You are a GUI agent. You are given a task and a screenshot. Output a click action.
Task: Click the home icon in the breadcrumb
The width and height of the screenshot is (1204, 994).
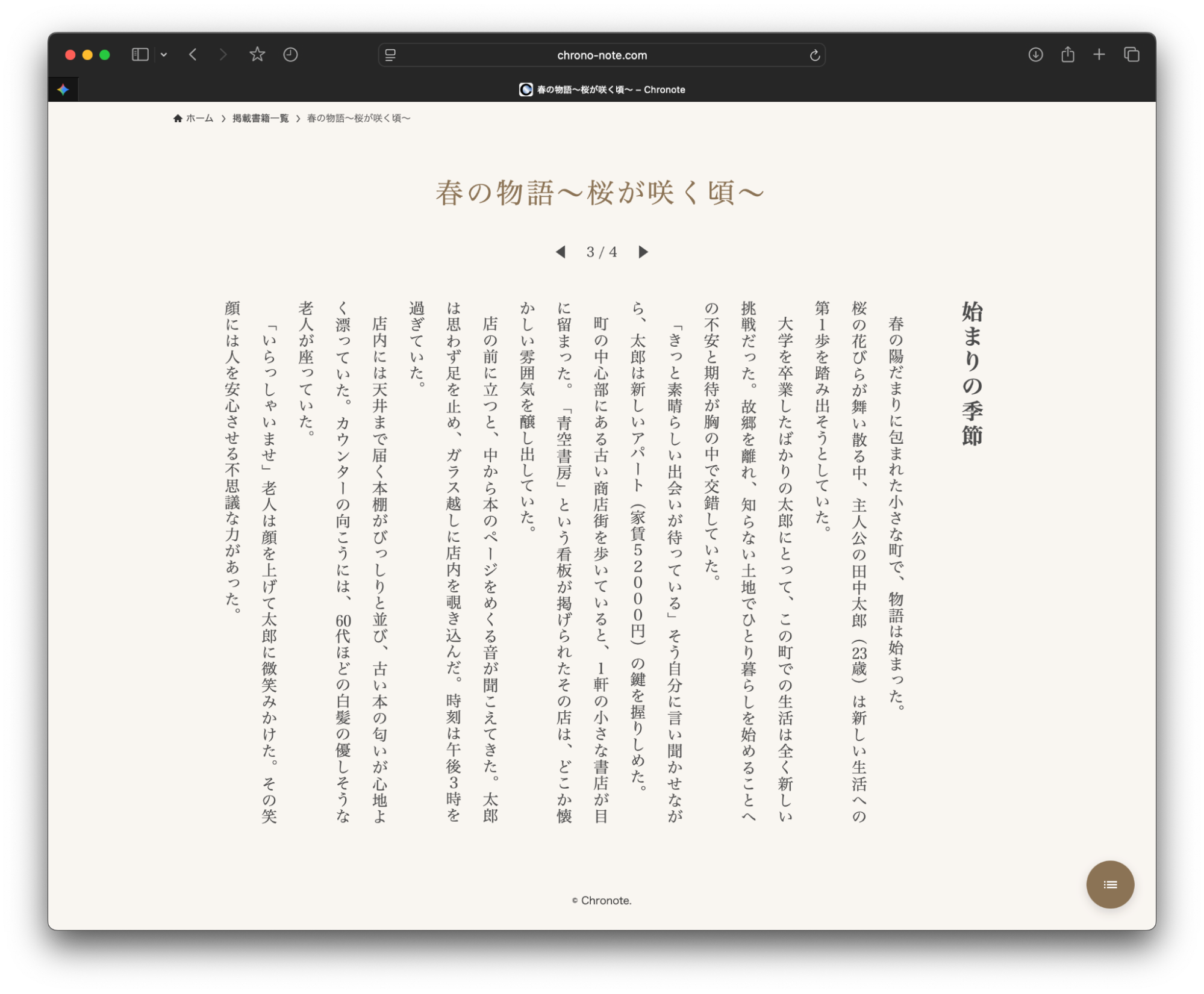177,118
